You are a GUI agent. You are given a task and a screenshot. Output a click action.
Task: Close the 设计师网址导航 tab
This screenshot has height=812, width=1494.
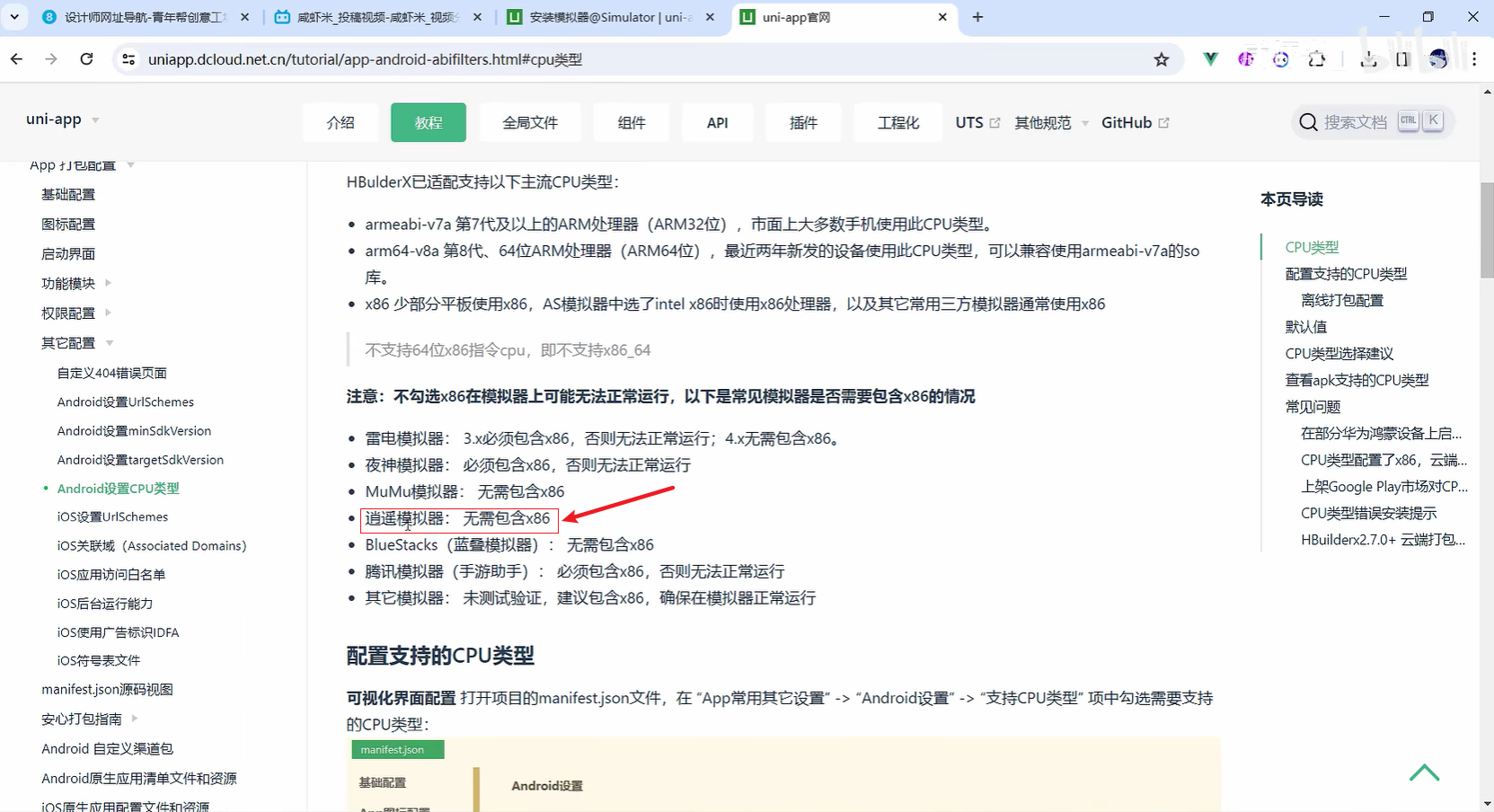click(x=244, y=17)
